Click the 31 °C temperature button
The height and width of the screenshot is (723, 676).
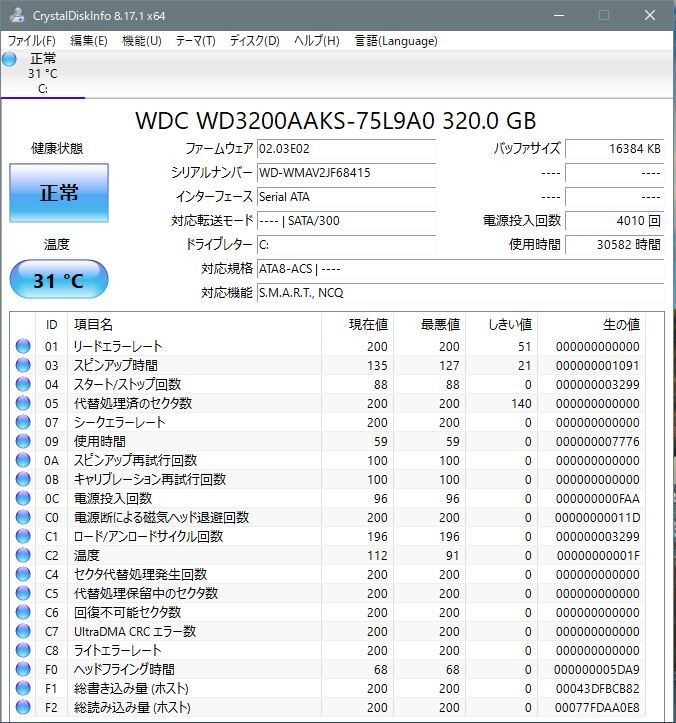pyautogui.click(x=59, y=279)
